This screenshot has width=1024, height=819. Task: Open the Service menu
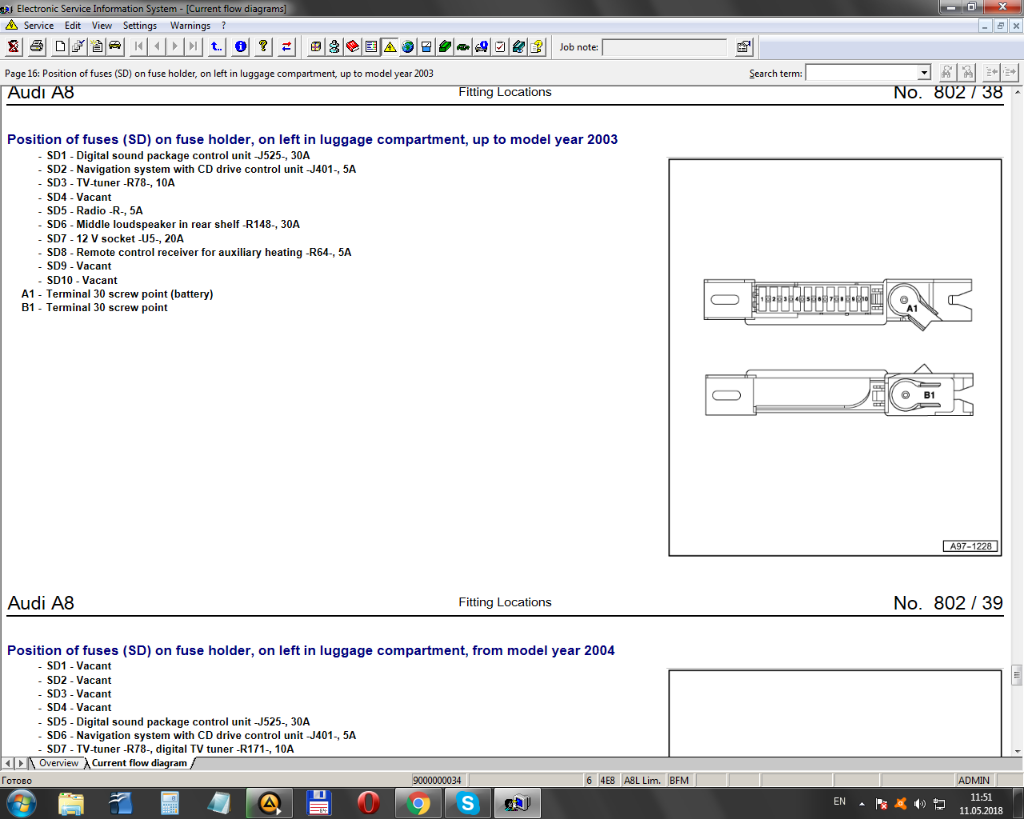tap(39, 25)
